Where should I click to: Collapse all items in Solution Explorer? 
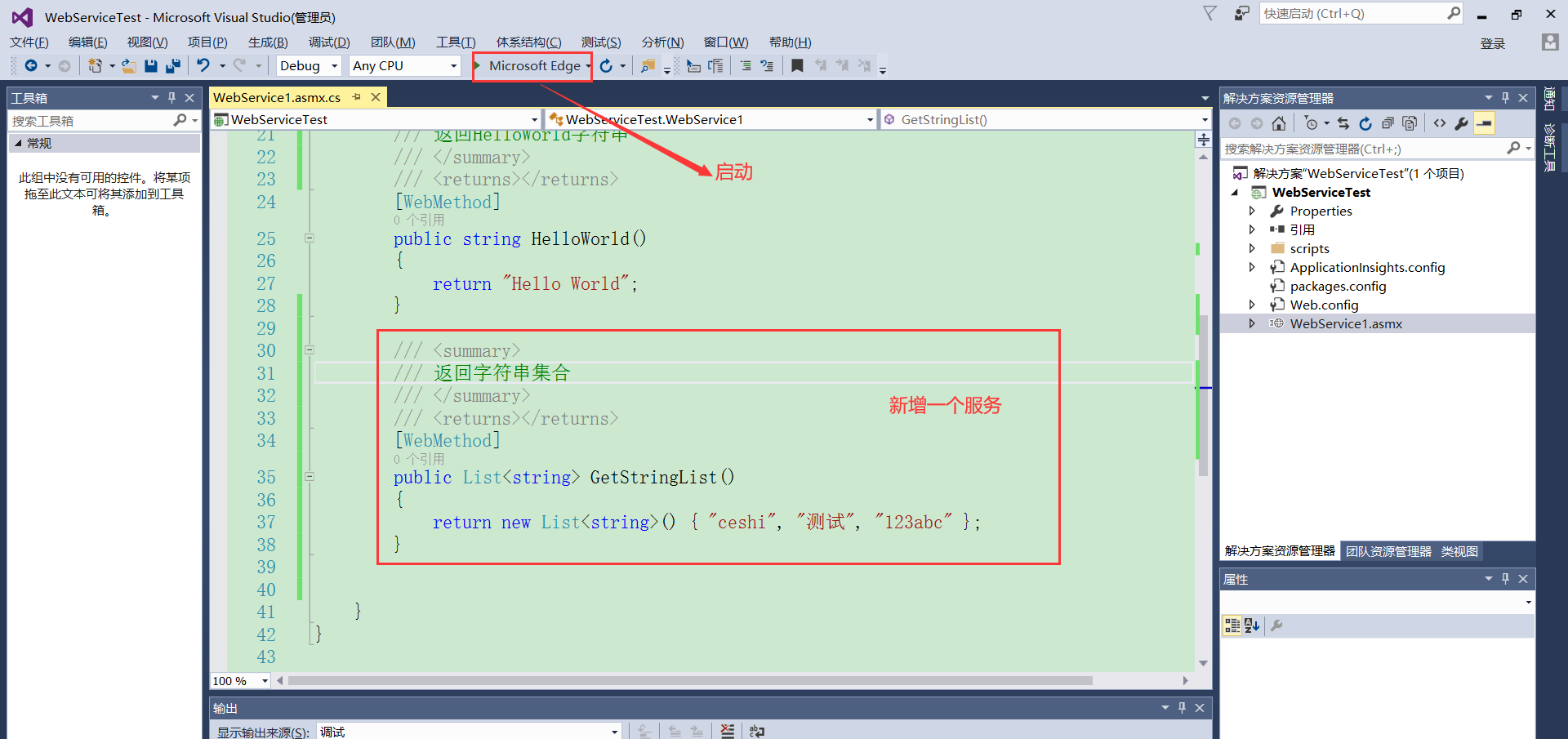(x=1388, y=122)
